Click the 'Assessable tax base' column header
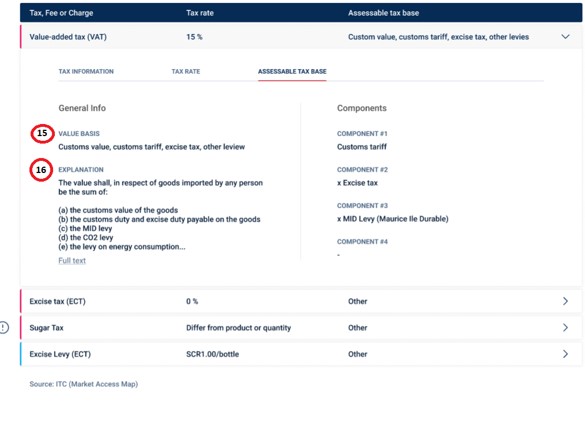Screen dimensions: 585x426 (x=384, y=13)
